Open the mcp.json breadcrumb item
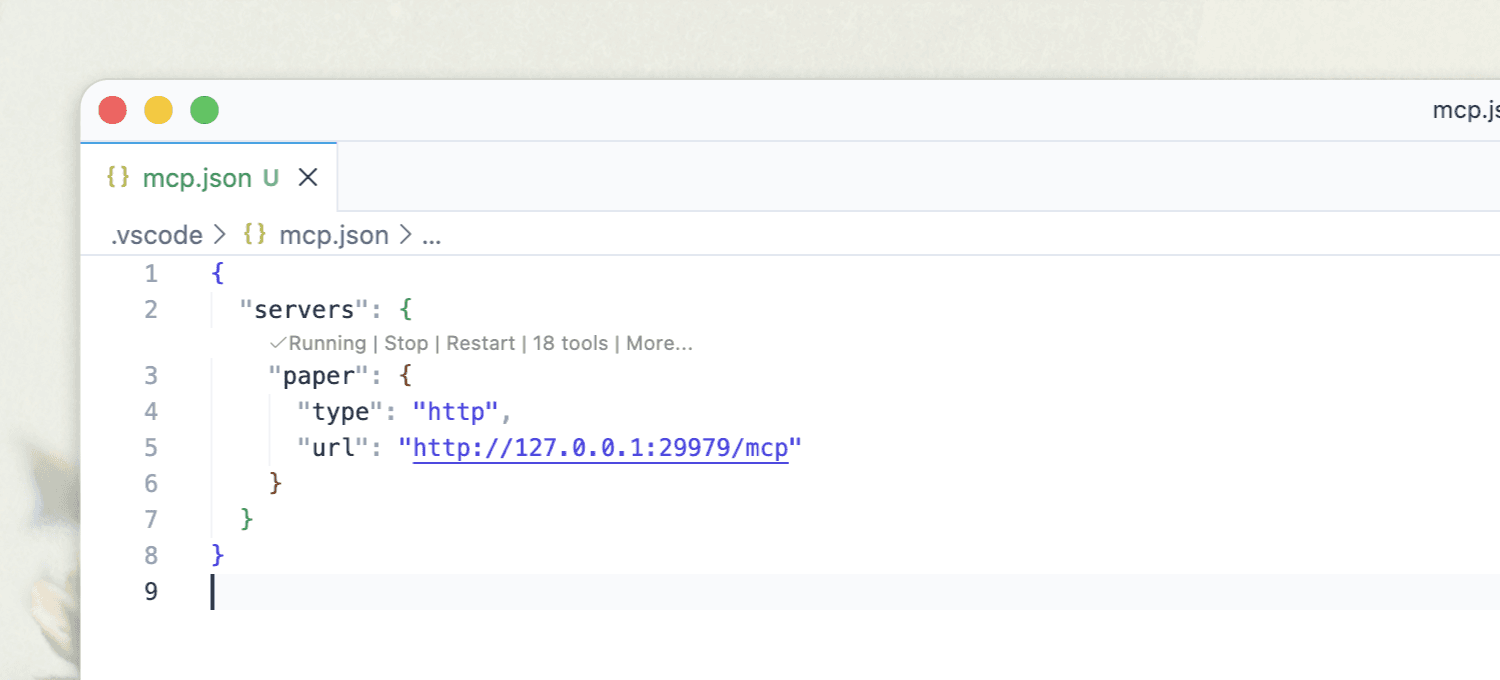Image resolution: width=1500 pixels, height=680 pixels. coord(333,236)
